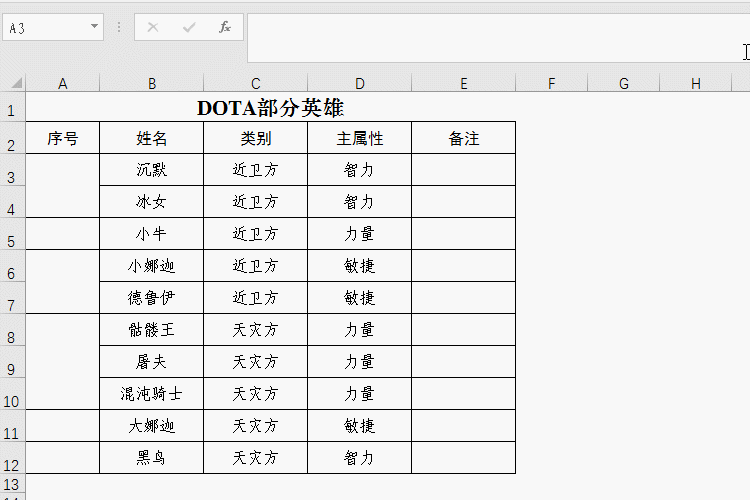The width and height of the screenshot is (750, 500).
Task: Click the 主属性 header cell
Action: 360,138
